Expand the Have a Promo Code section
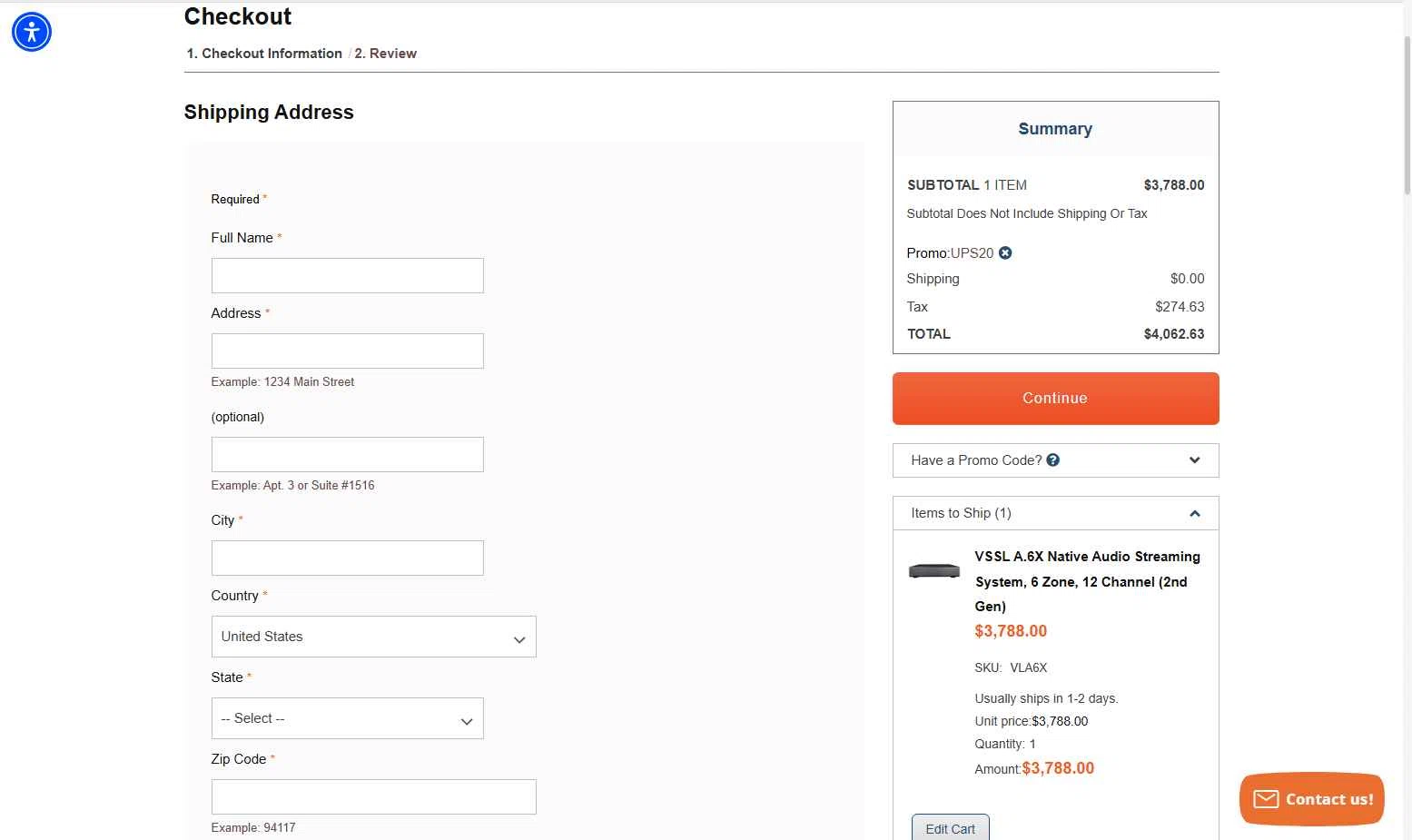This screenshot has width=1412, height=840. tap(1055, 460)
